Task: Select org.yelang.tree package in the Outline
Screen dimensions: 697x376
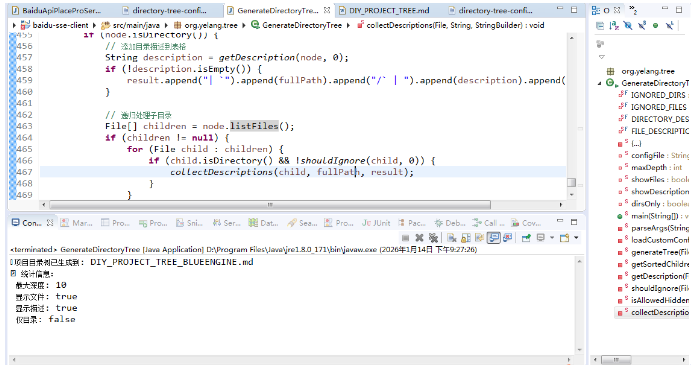Action: click(x=647, y=71)
